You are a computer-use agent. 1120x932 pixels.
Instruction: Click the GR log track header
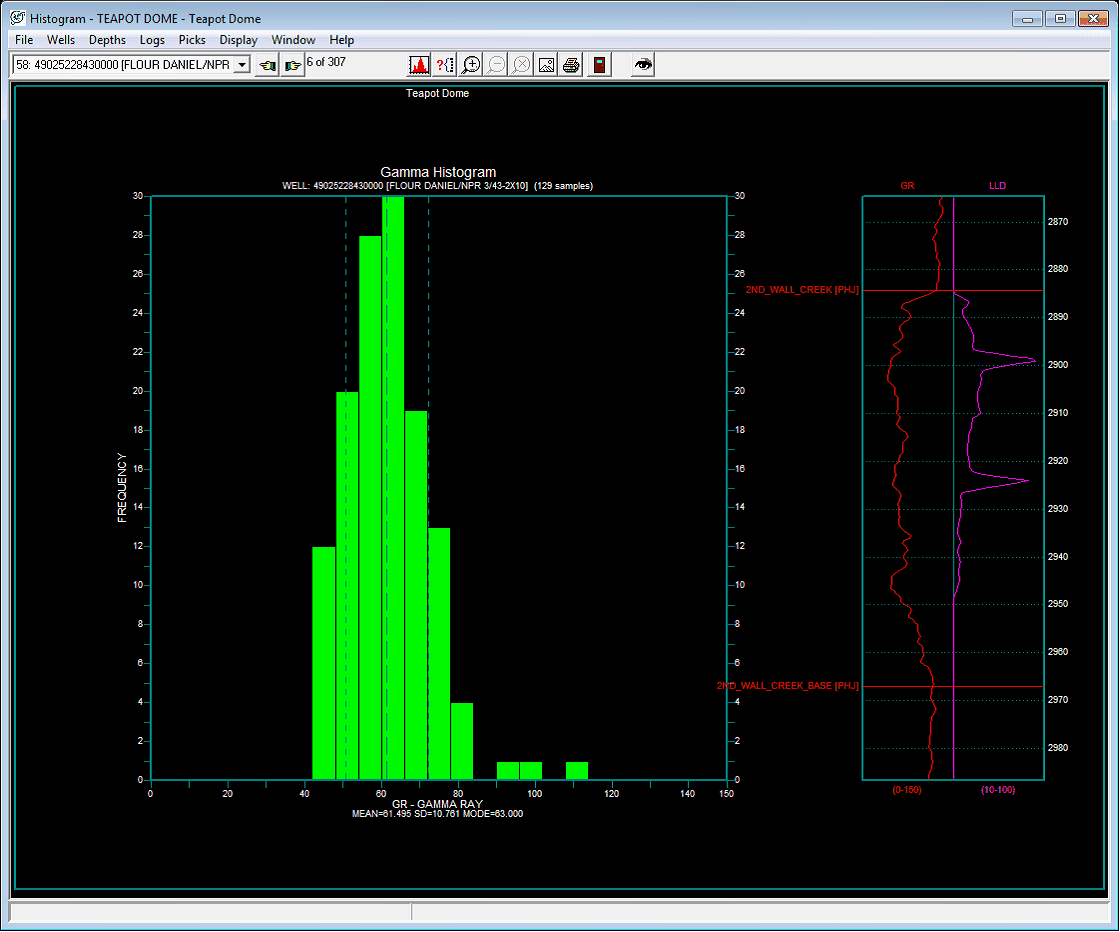click(x=907, y=186)
